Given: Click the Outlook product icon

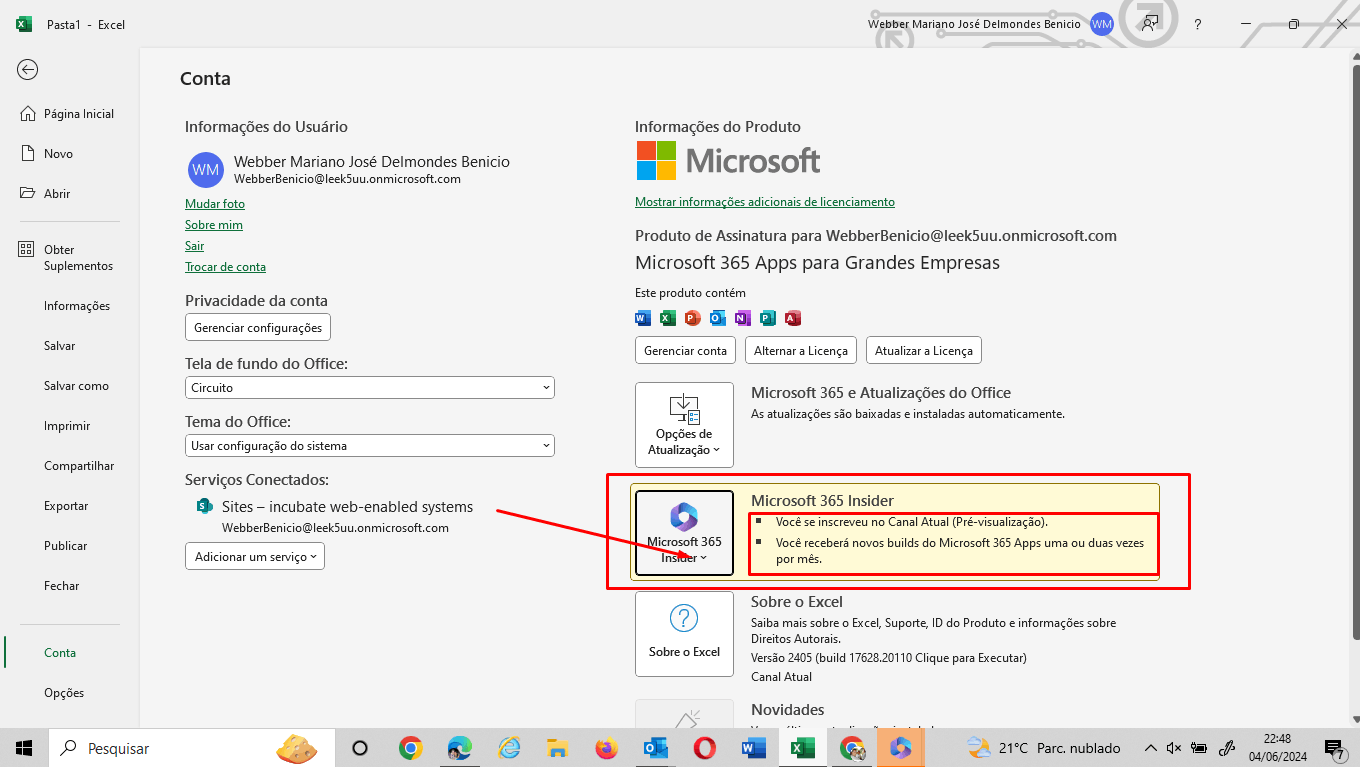Looking at the screenshot, I should [x=718, y=318].
